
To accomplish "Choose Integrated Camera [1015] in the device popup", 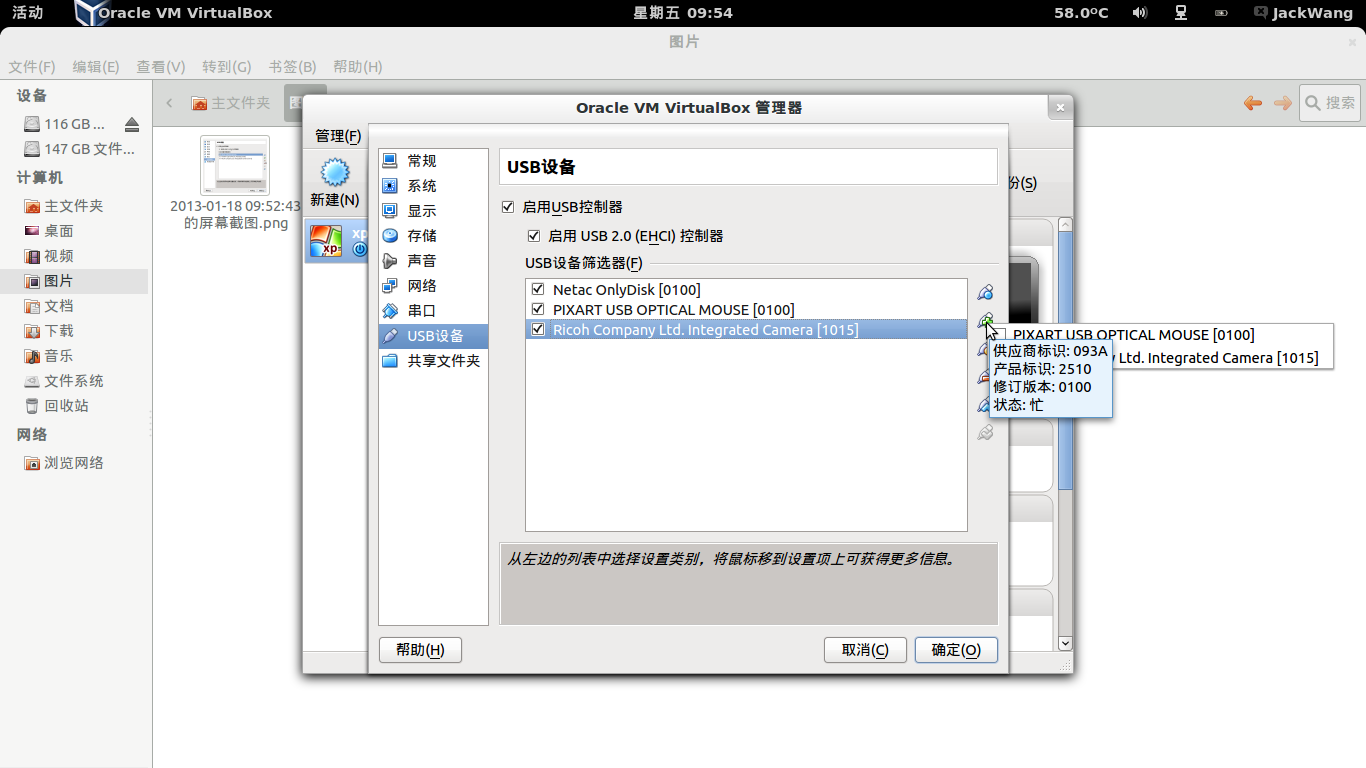I will click(x=1160, y=357).
